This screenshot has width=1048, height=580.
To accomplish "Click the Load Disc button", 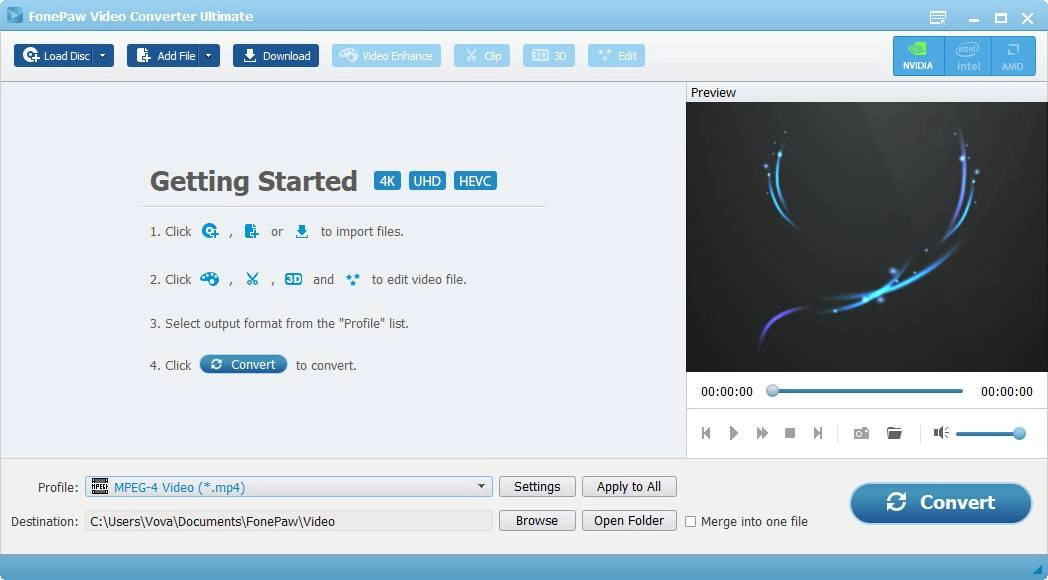I will (x=54, y=55).
